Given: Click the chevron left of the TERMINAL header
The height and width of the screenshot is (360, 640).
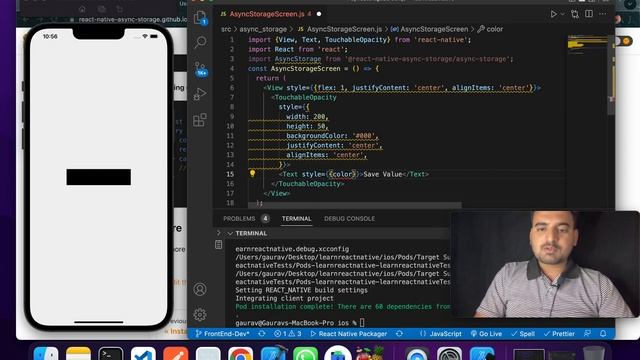Looking at the screenshot, I should coord(218,233).
